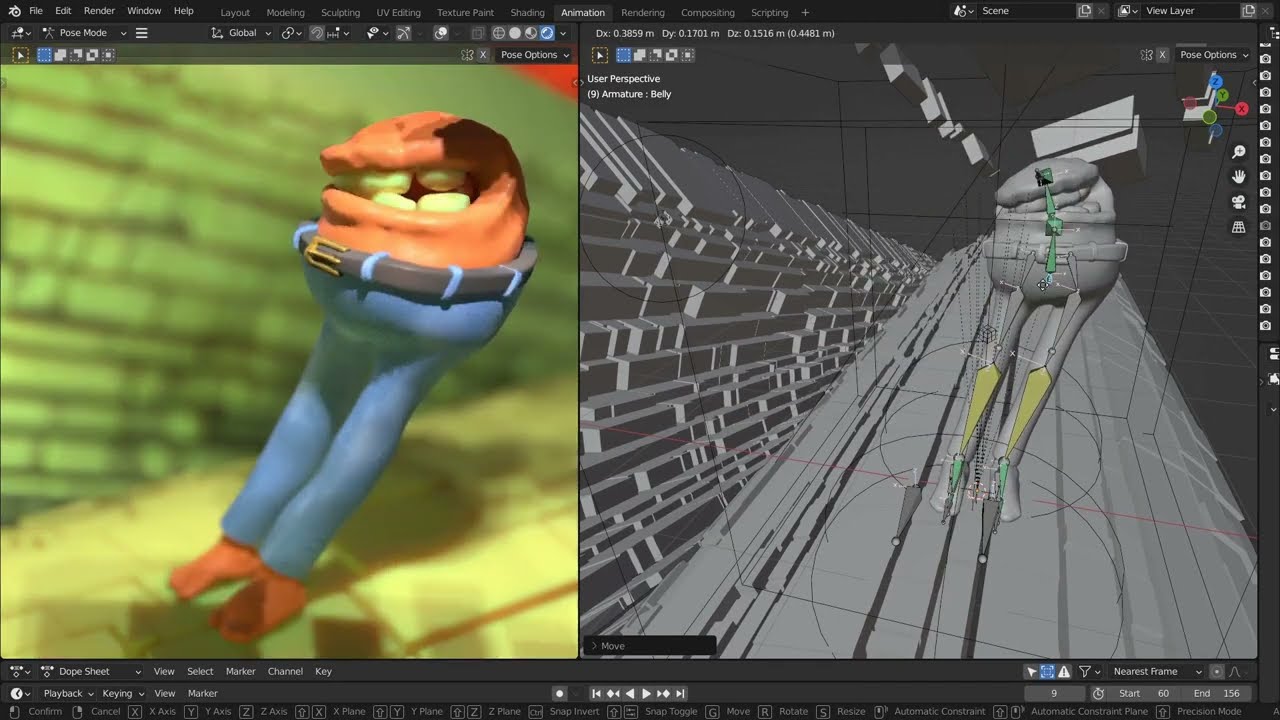Open Pose Options in right viewport
This screenshot has height=720, width=1280.
tap(1214, 55)
